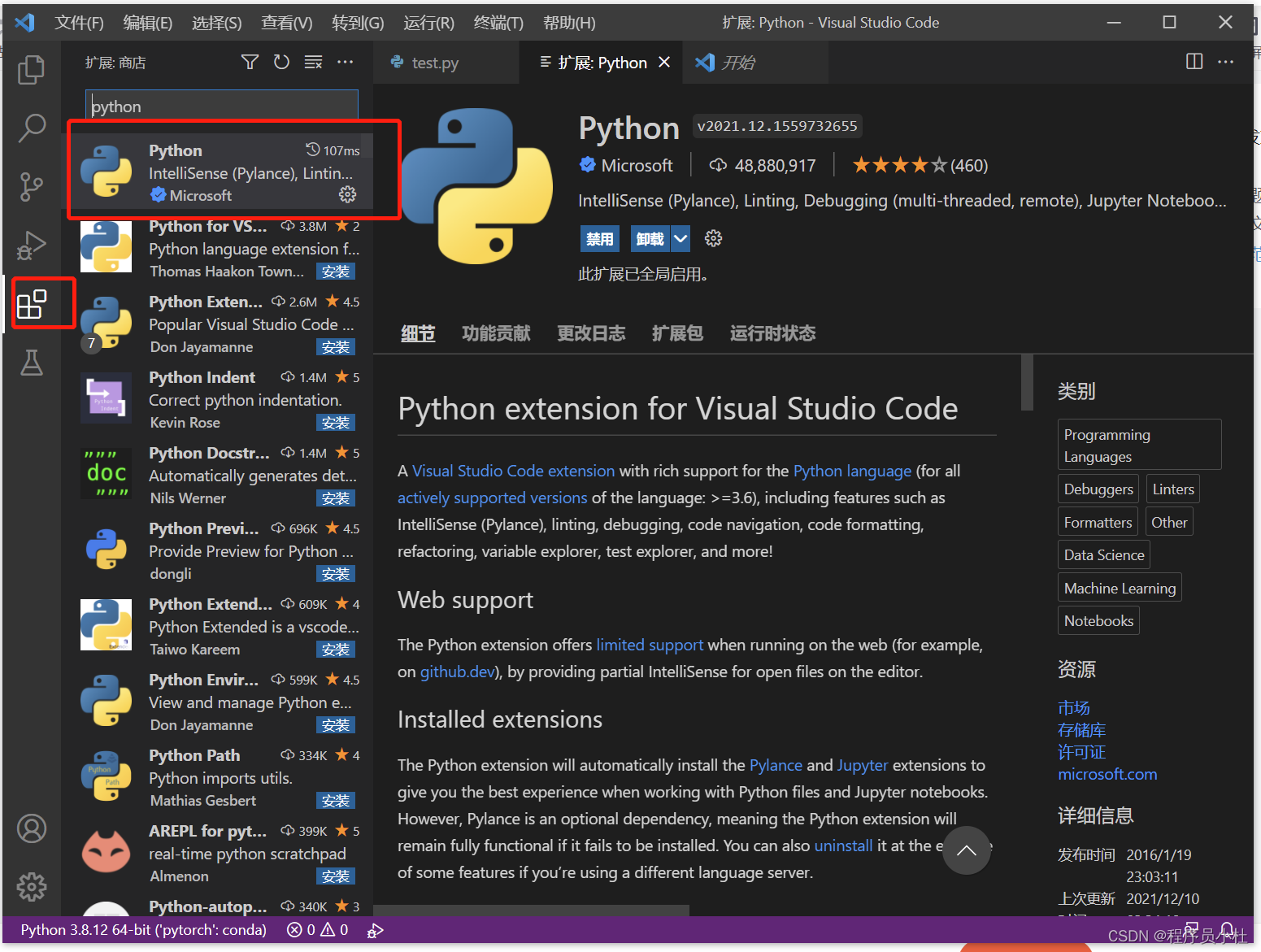The height and width of the screenshot is (952, 1261).
Task: Click the star rating (460)
Action: pos(920,165)
